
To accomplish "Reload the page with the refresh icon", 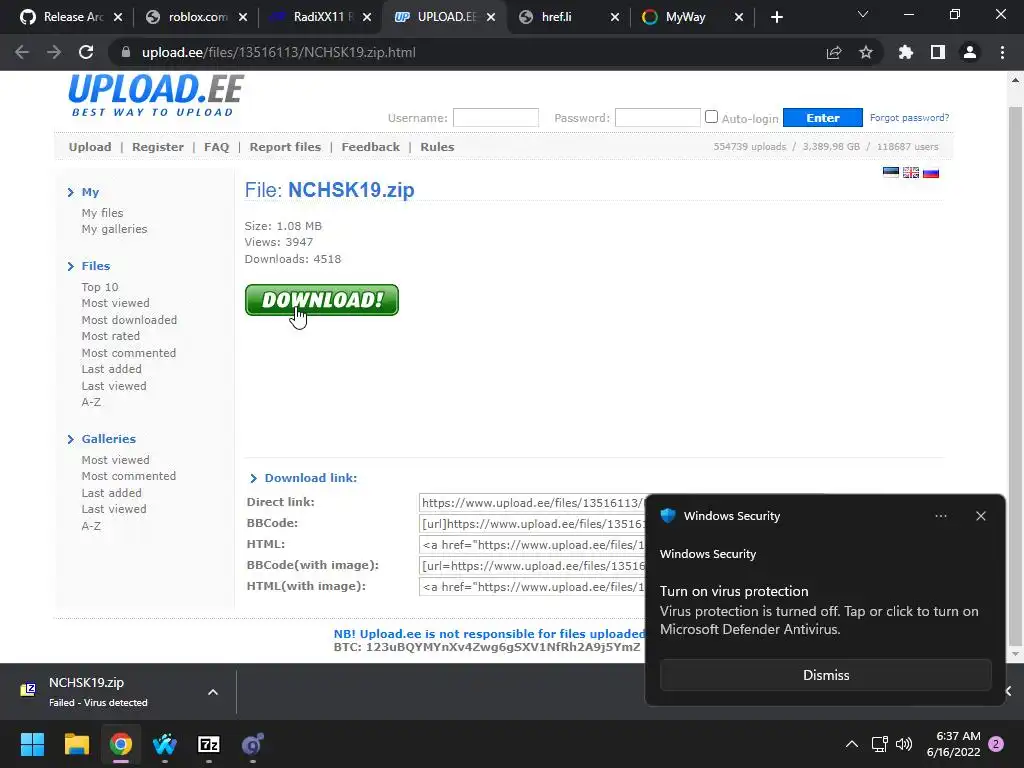I will click(x=86, y=52).
